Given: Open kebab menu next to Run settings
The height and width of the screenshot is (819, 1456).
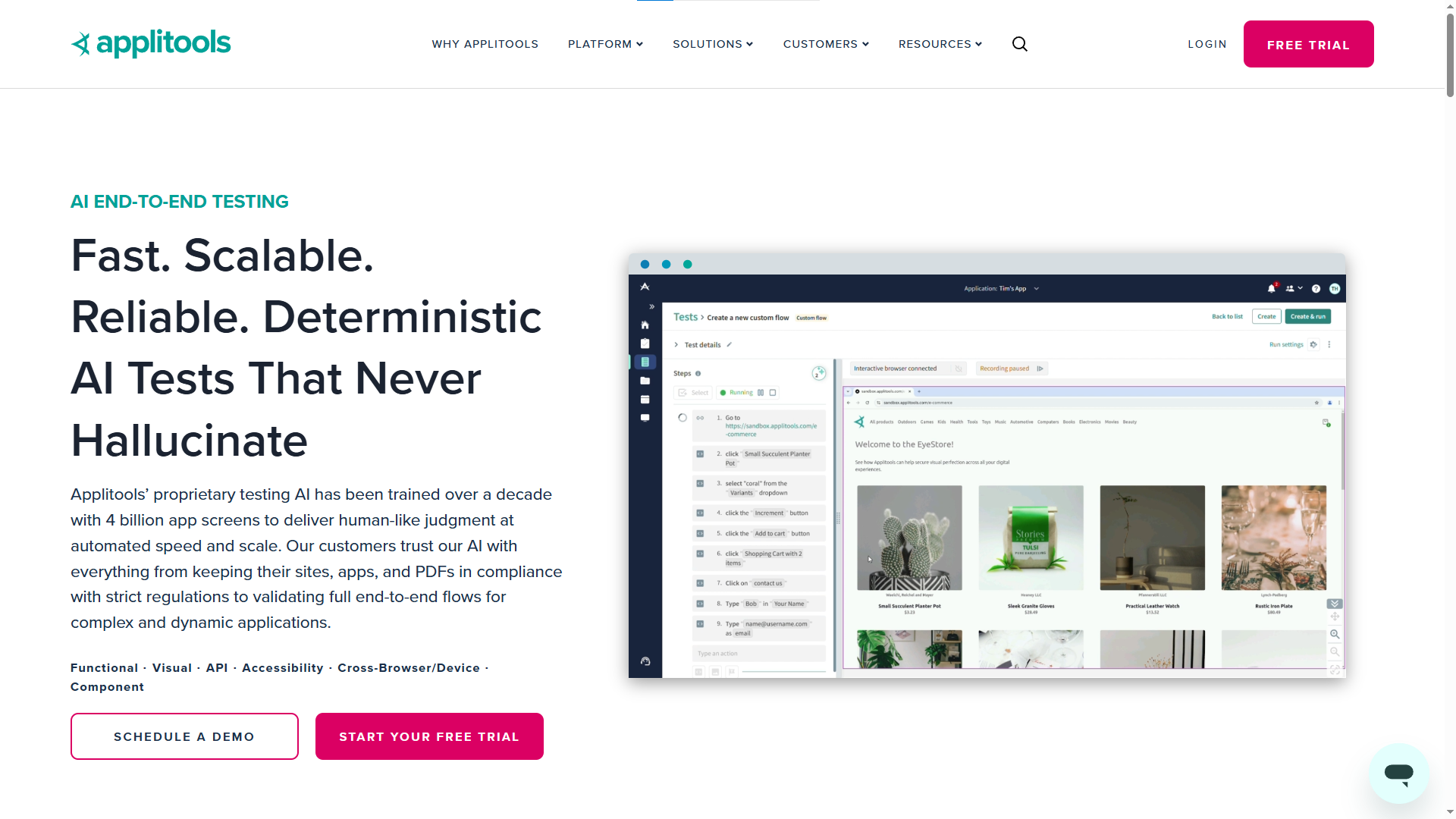Looking at the screenshot, I should point(1329,345).
